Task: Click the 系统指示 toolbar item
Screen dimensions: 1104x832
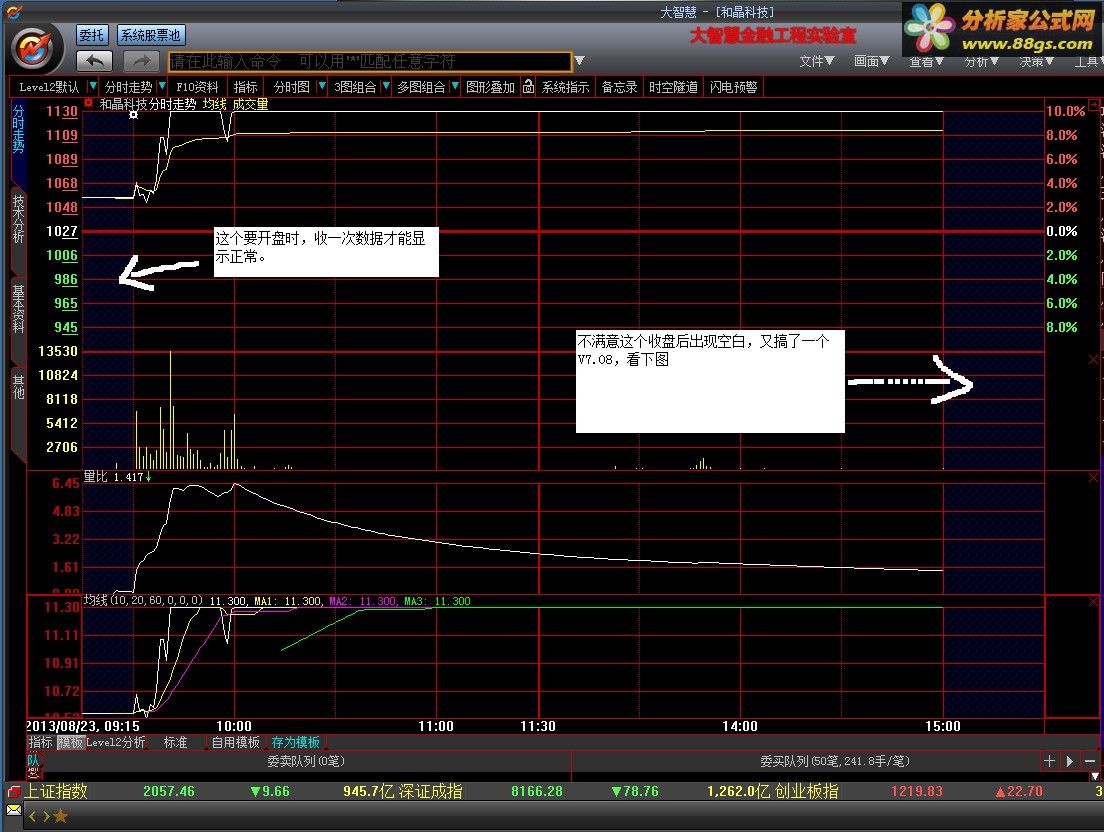Action: 565,87
